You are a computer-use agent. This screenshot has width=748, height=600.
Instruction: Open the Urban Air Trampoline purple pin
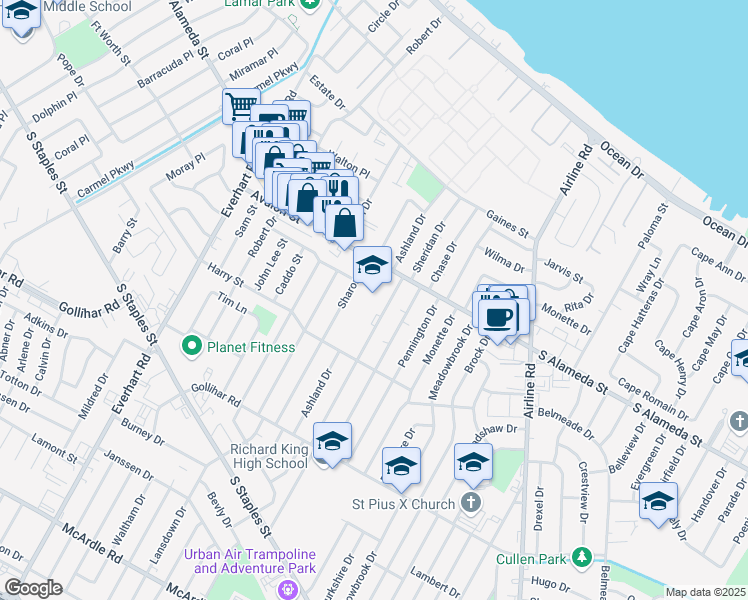pyautogui.click(x=288, y=588)
